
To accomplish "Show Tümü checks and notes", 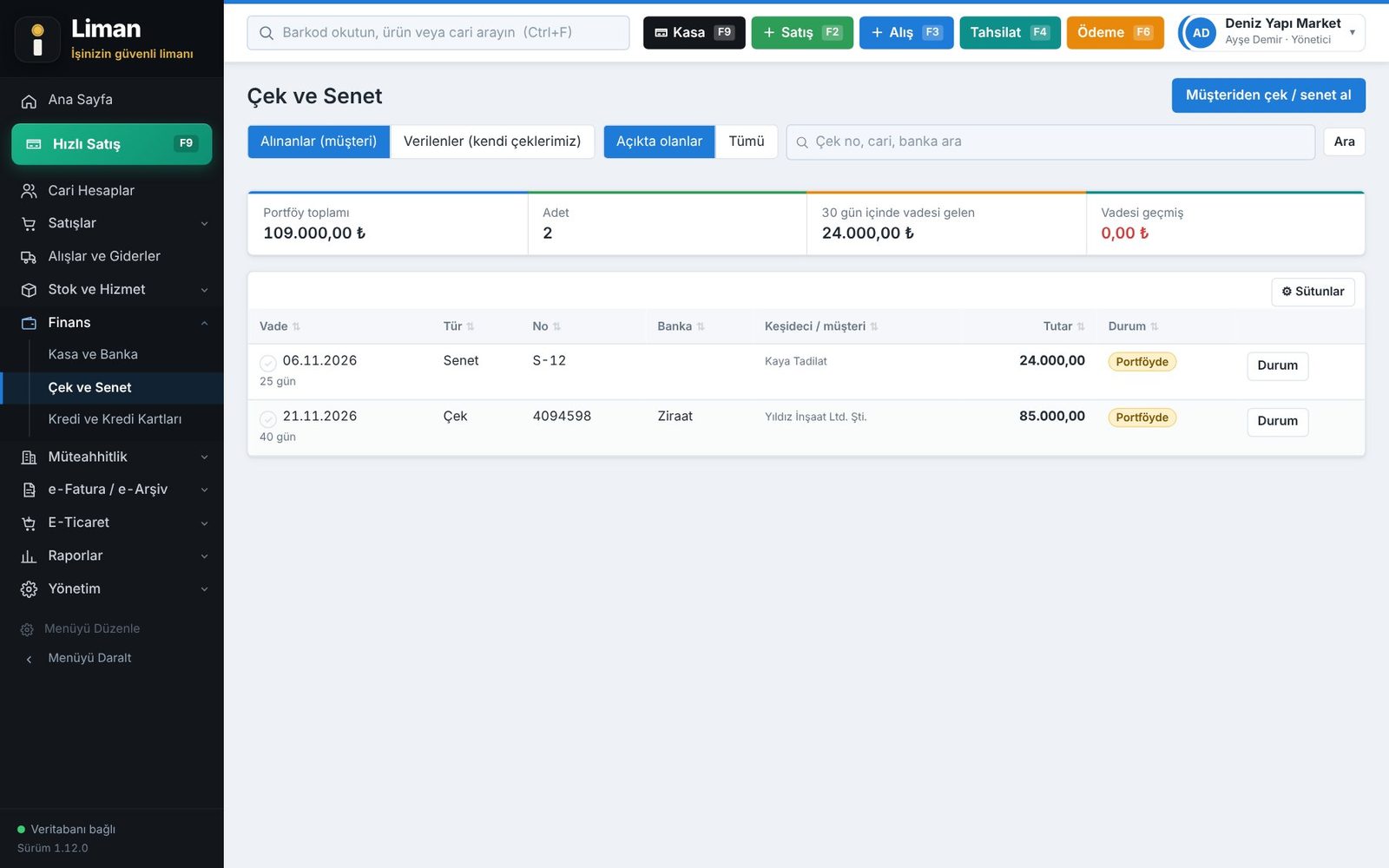I will [x=747, y=141].
